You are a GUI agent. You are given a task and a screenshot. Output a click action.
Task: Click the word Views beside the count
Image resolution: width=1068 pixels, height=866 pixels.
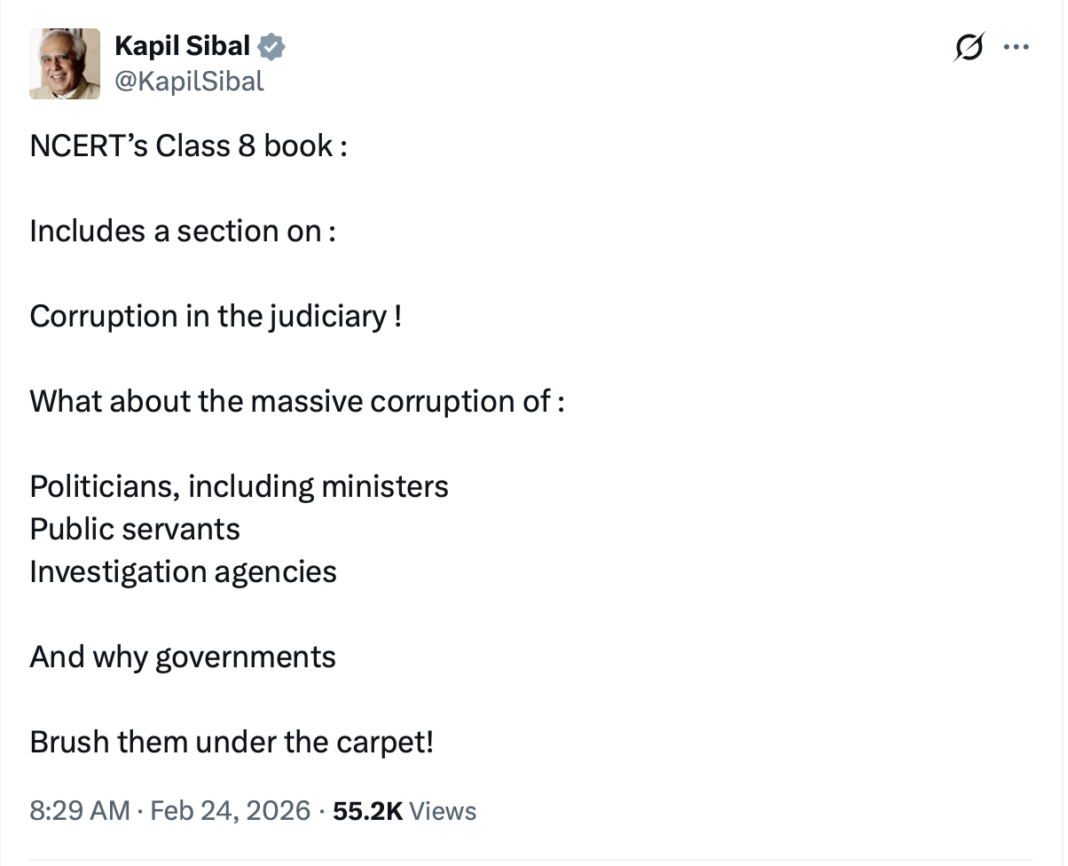(443, 810)
